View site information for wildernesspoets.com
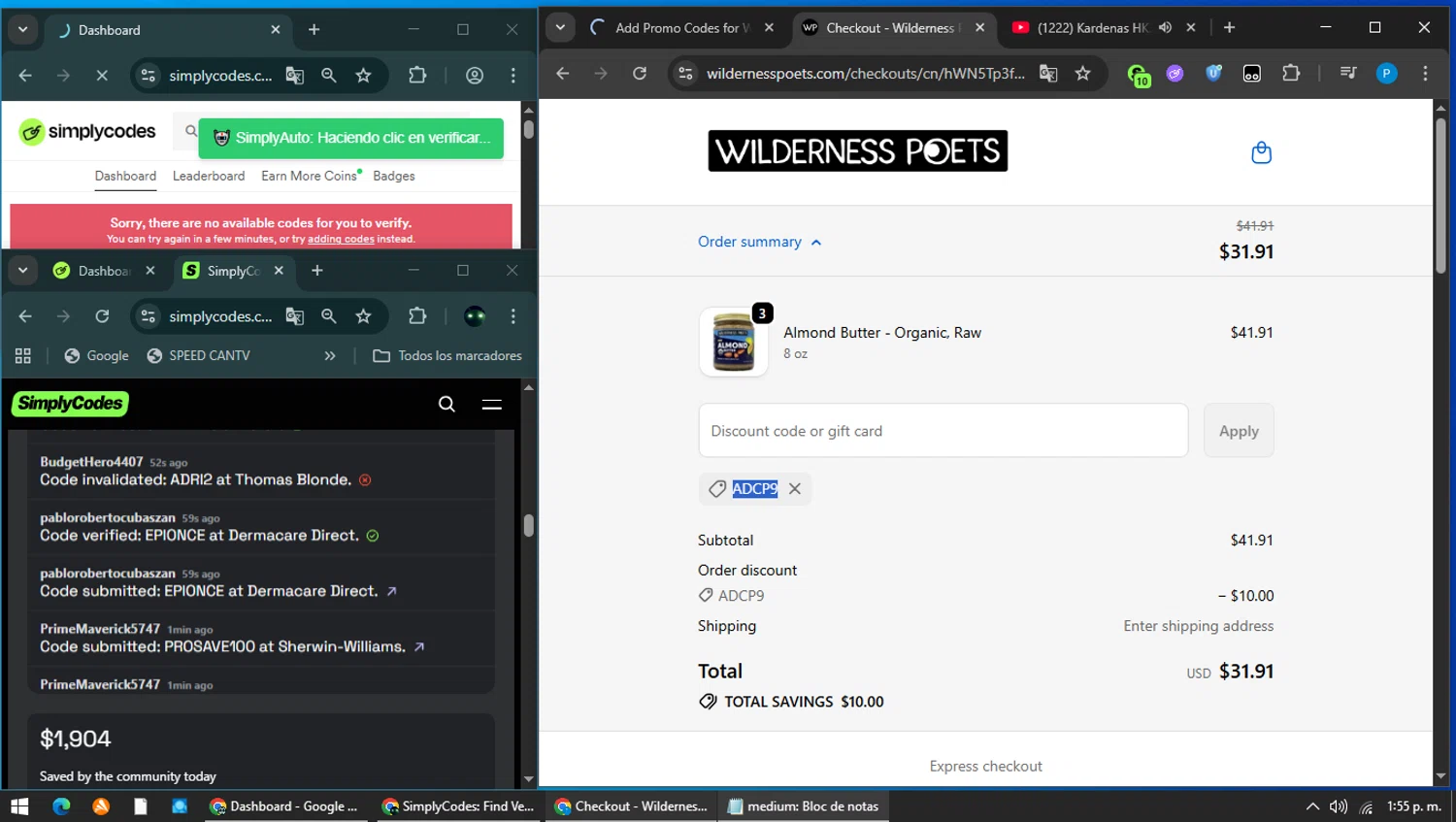Screen dimensions: 1456x822 click(x=685, y=74)
